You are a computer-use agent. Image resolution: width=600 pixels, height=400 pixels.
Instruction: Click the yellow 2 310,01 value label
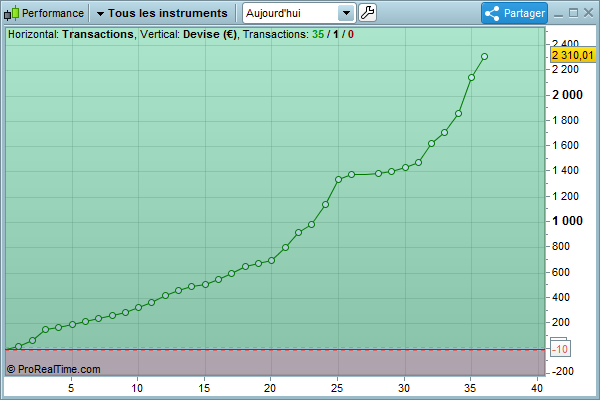[572, 56]
